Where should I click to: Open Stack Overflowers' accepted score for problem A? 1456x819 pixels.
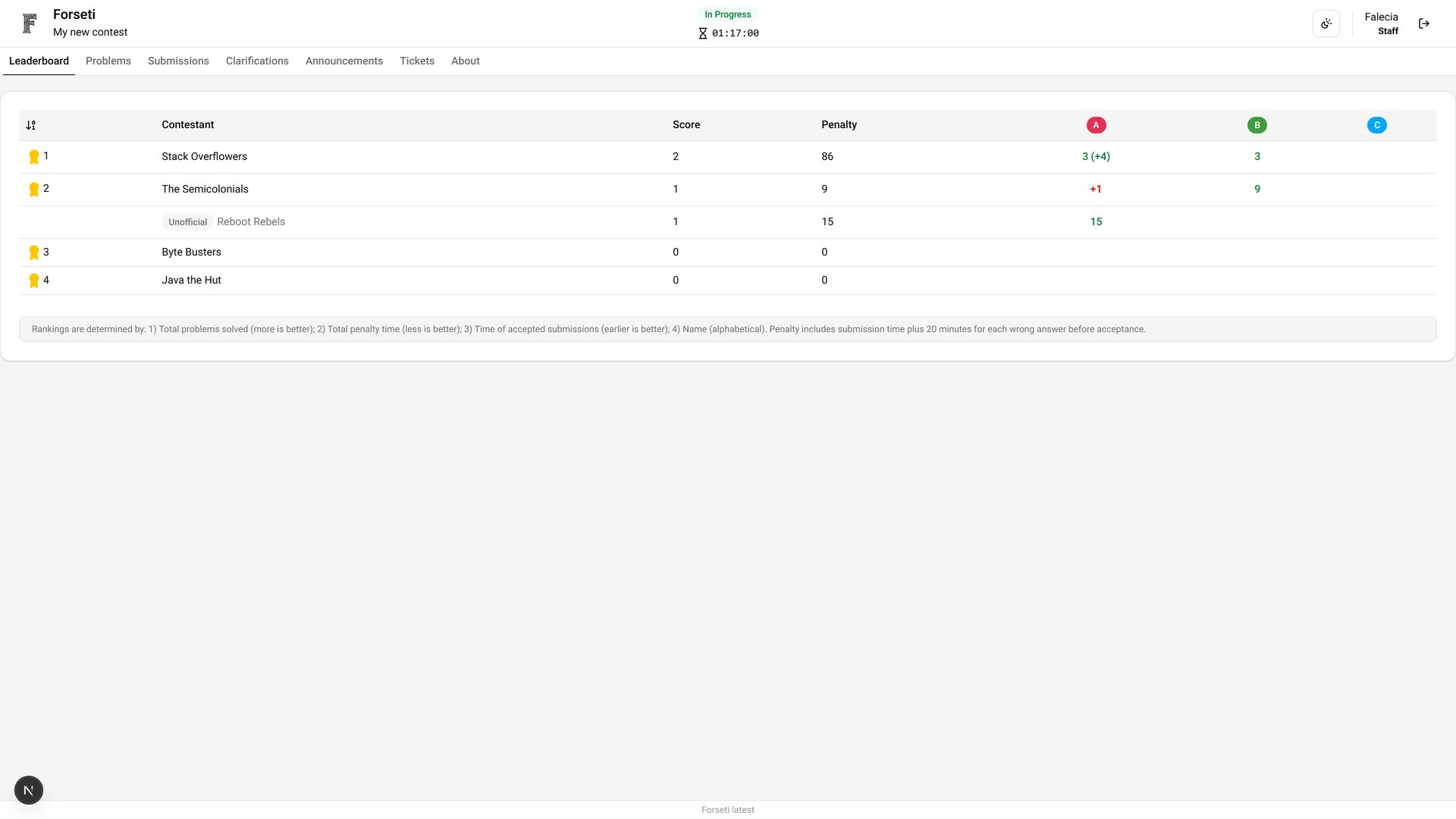[1096, 156]
